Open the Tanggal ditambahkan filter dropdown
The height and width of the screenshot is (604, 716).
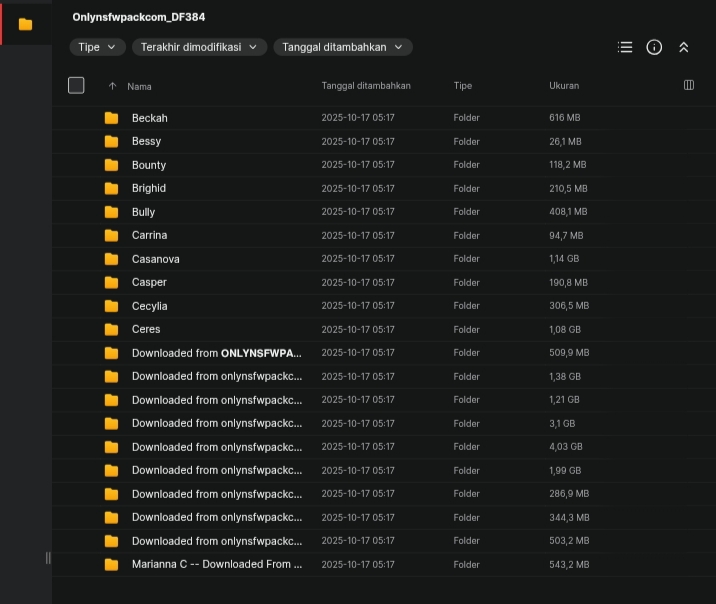pyautogui.click(x=342, y=47)
